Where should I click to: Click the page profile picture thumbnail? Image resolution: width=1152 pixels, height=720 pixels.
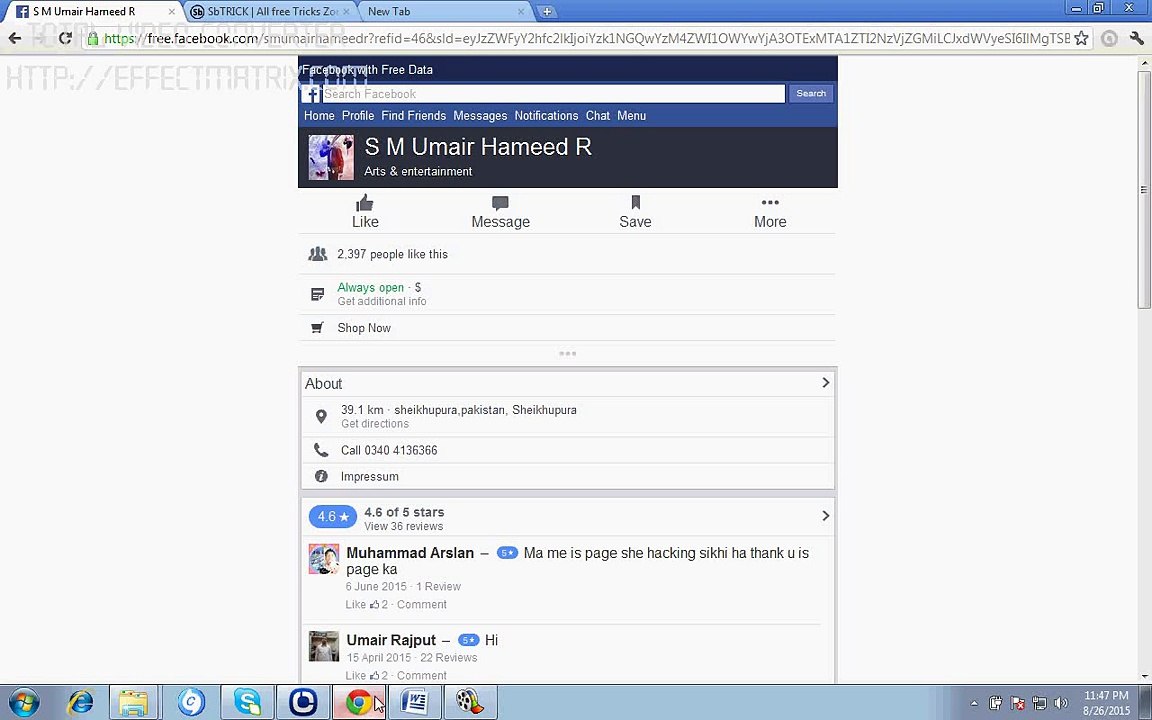tap(331, 157)
